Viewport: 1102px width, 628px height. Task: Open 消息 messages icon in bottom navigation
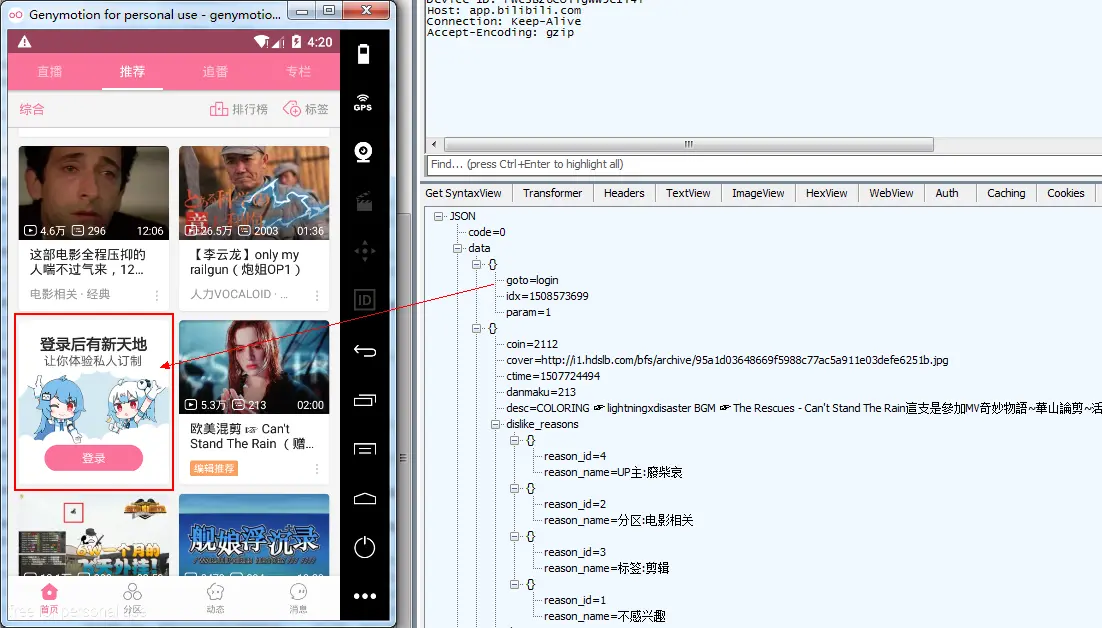(x=298, y=595)
